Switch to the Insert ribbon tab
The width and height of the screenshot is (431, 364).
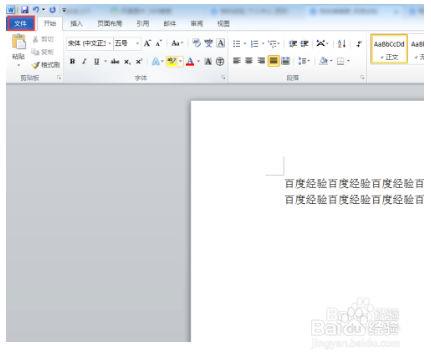(x=76, y=23)
